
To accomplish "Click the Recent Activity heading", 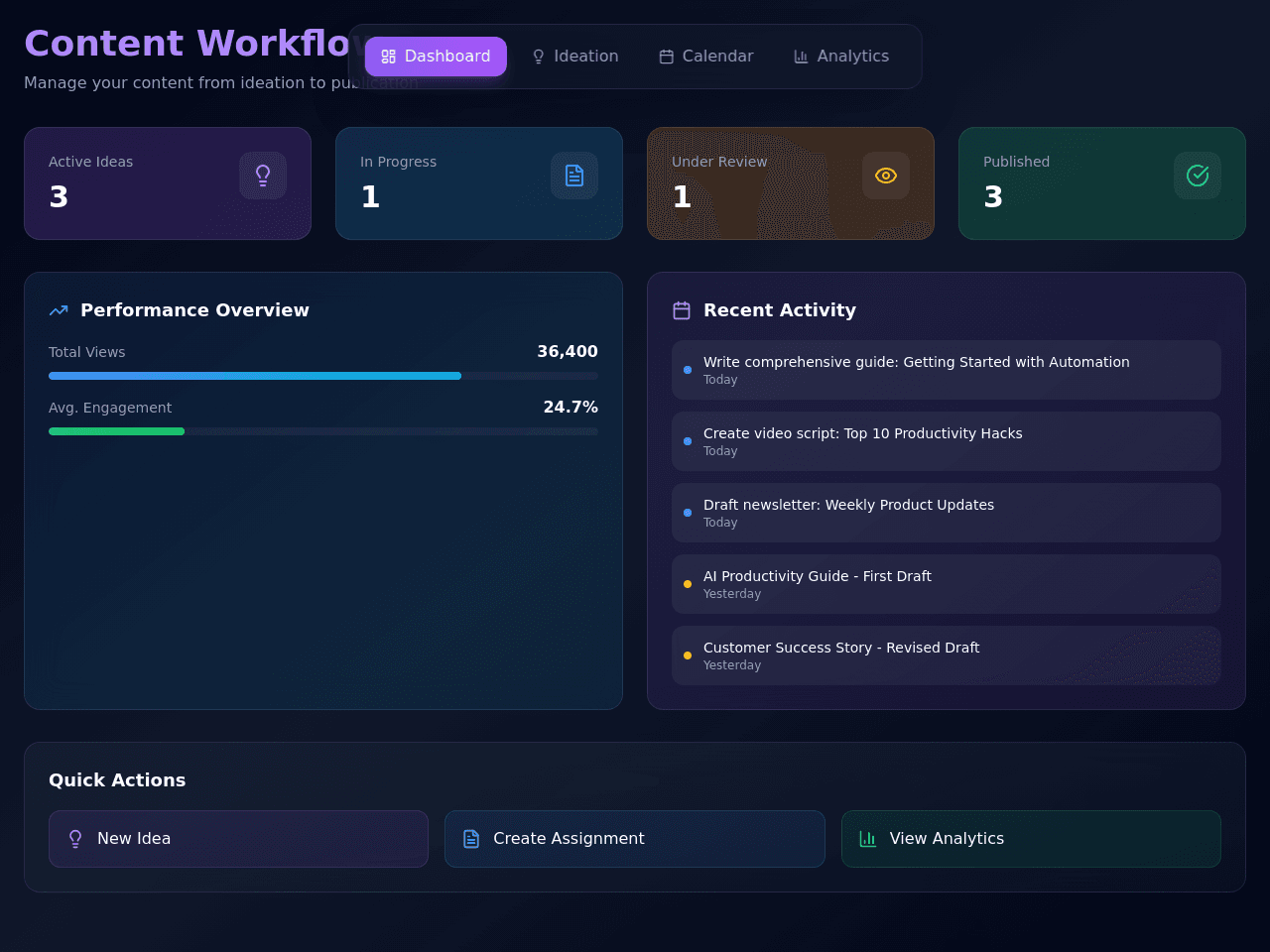I will tap(780, 310).
